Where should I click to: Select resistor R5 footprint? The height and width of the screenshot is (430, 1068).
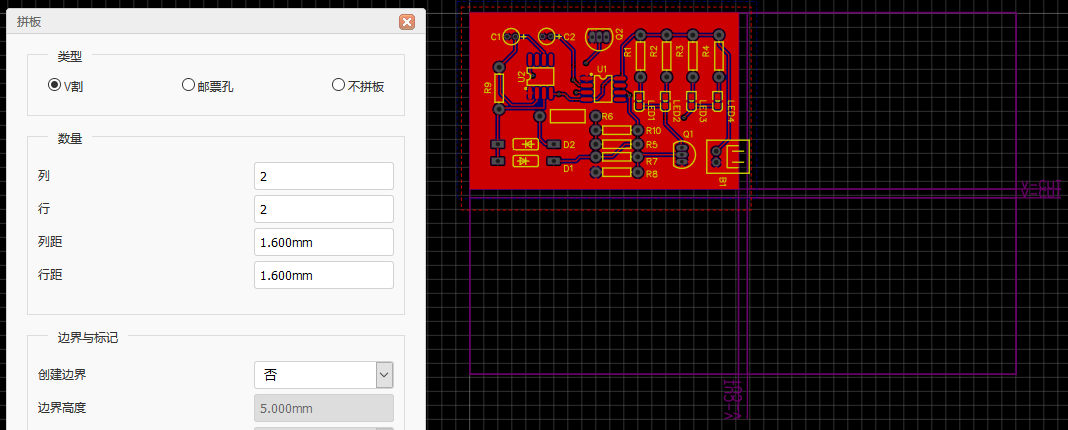tap(617, 144)
